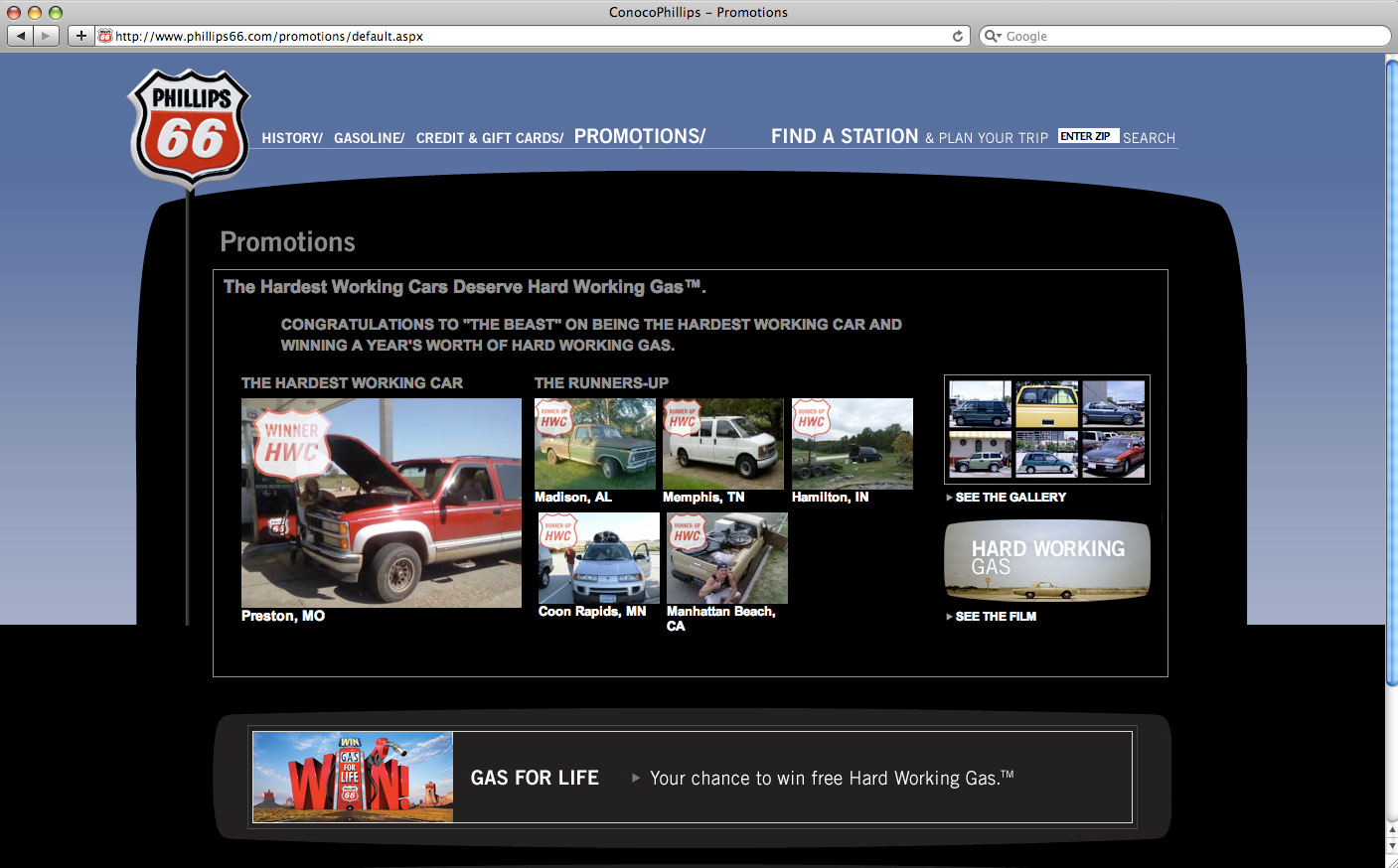Click the ENTER ZIP input box

point(1088,136)
